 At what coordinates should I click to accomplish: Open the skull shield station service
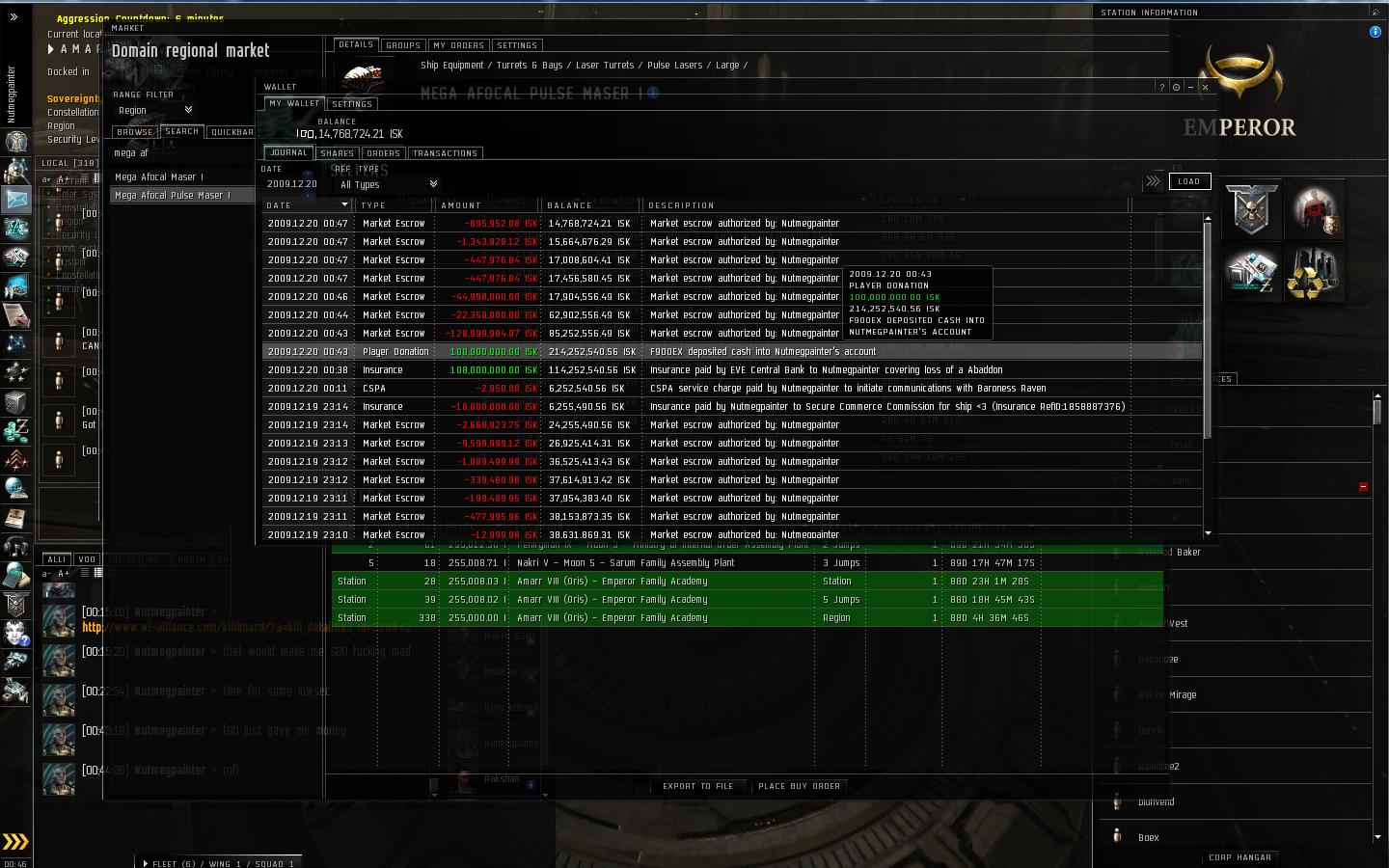[x=1252, y=209]
